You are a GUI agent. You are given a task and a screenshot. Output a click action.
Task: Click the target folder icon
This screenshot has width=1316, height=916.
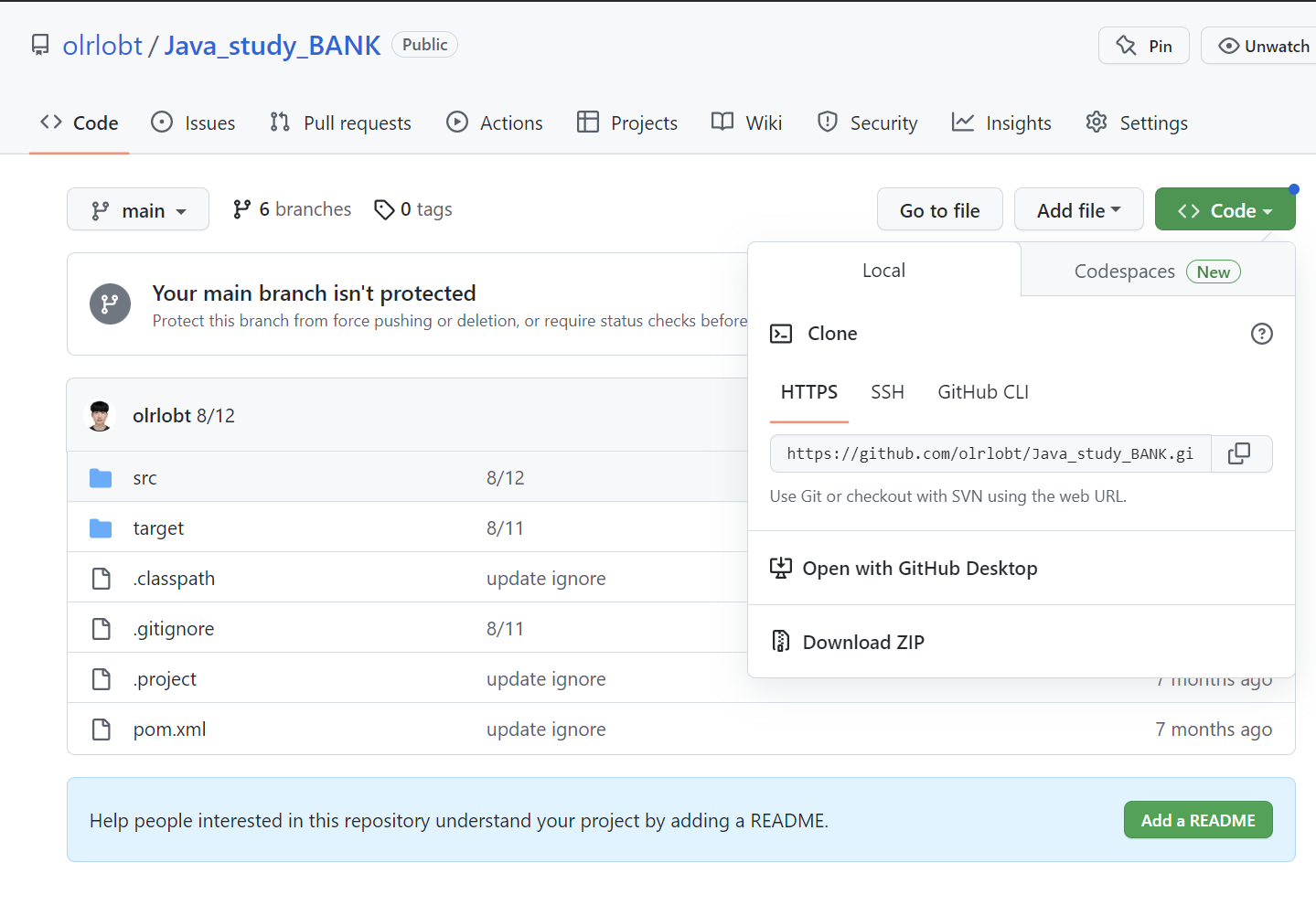tap(101, 528)
